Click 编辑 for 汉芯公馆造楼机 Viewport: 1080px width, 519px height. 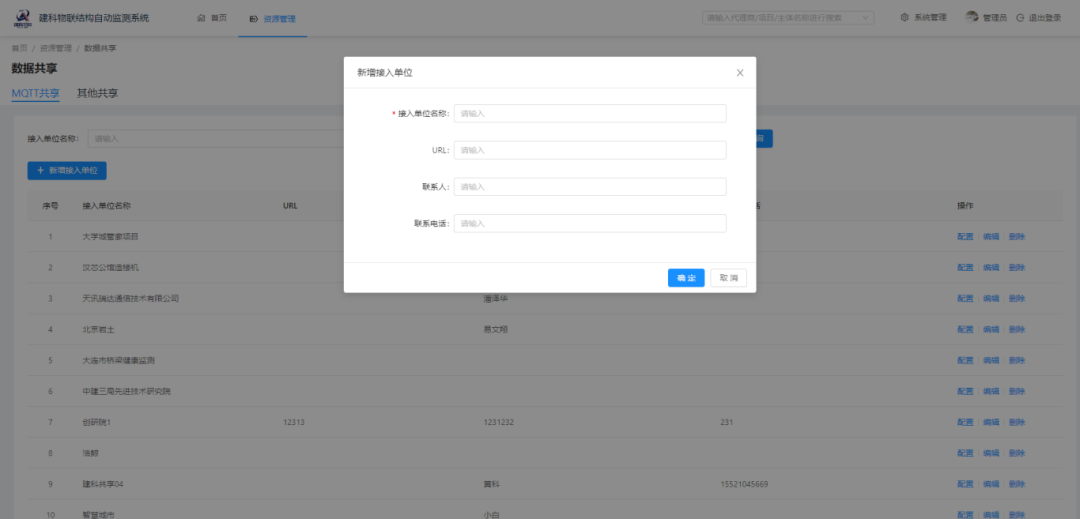tap(990, 268)
